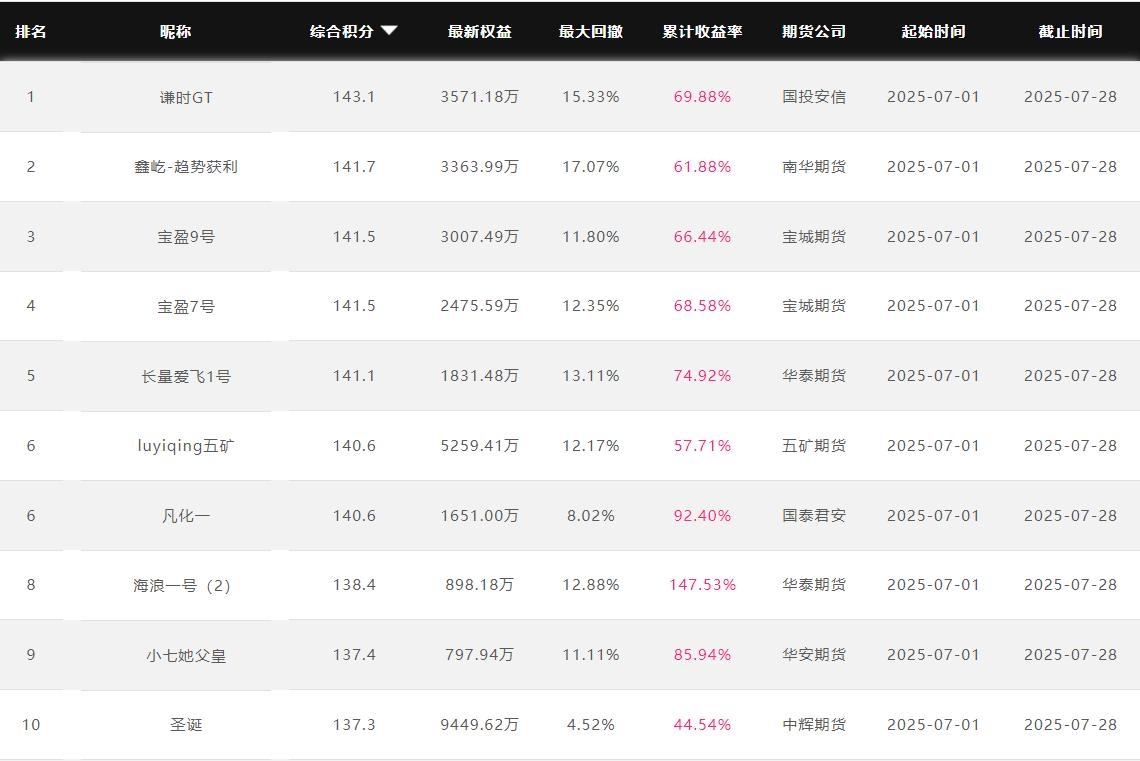Screen dimensions: 1140x761
Task: Click nickname 小七她父皇
Action: (x=186, y=655)
